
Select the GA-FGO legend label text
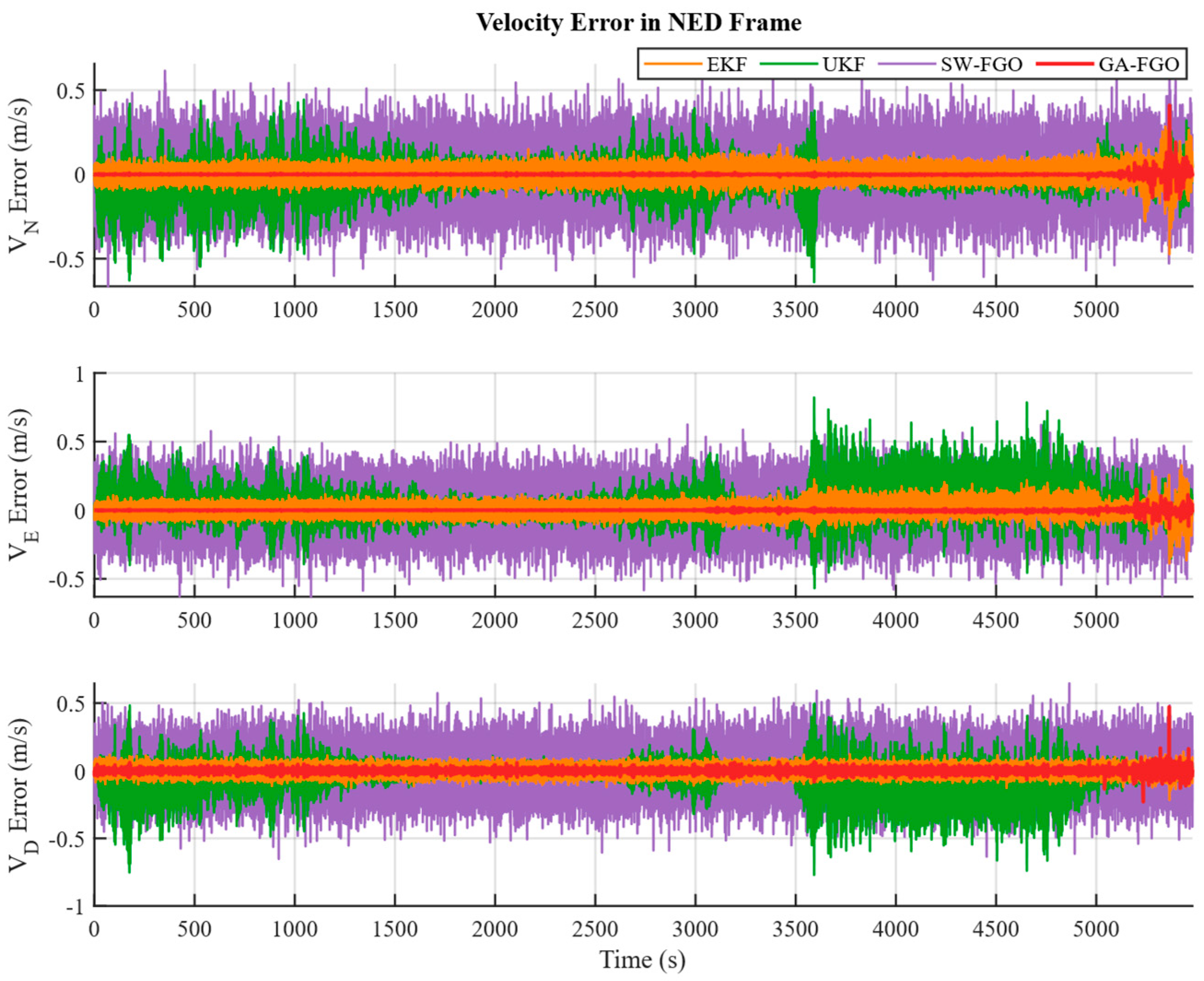[1139, 64]
